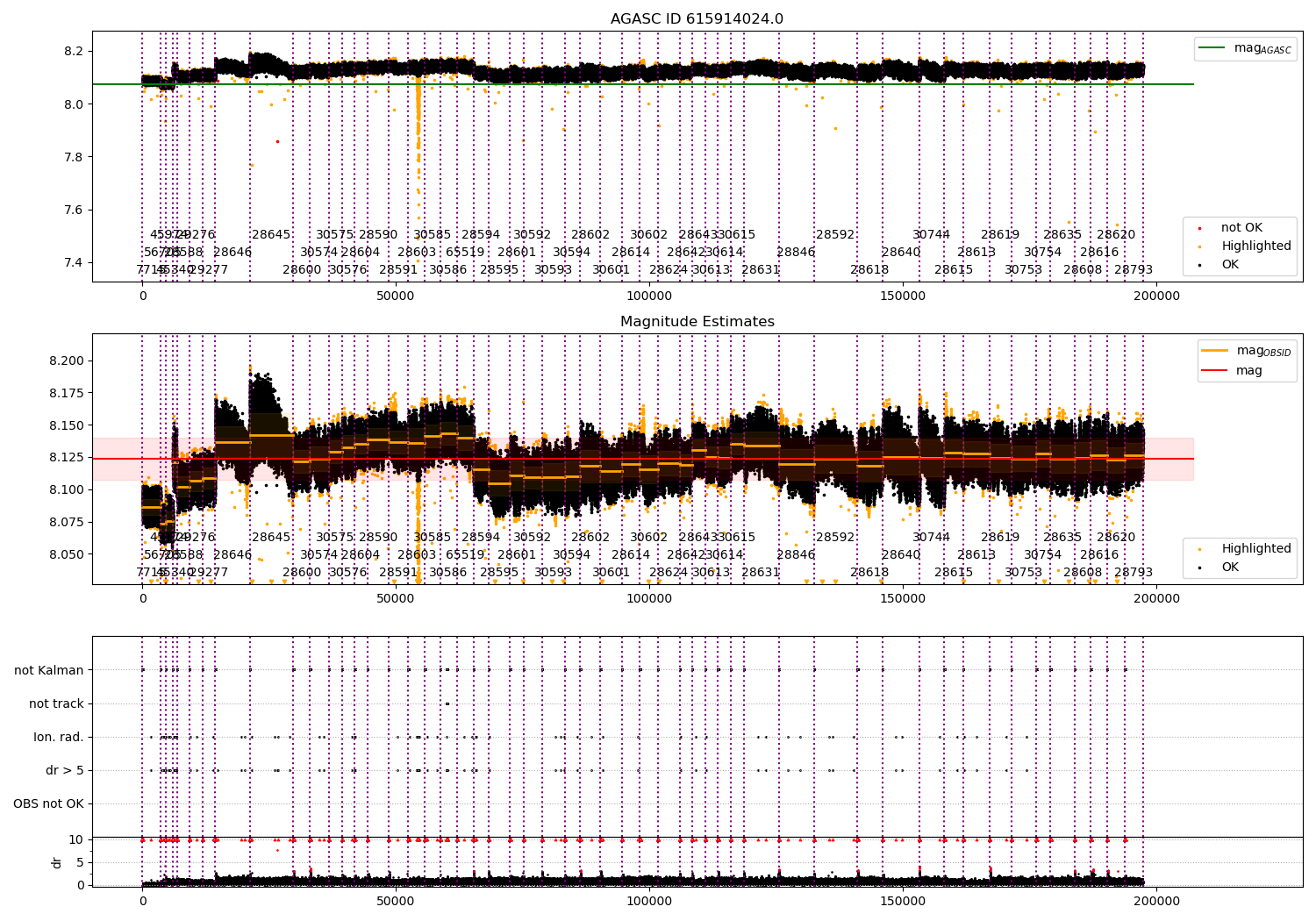Viewport: 1316px width, 921px height.
Task: Click x-axis tick 200000 under AGASC ID plot
Action: [1155, 296]
